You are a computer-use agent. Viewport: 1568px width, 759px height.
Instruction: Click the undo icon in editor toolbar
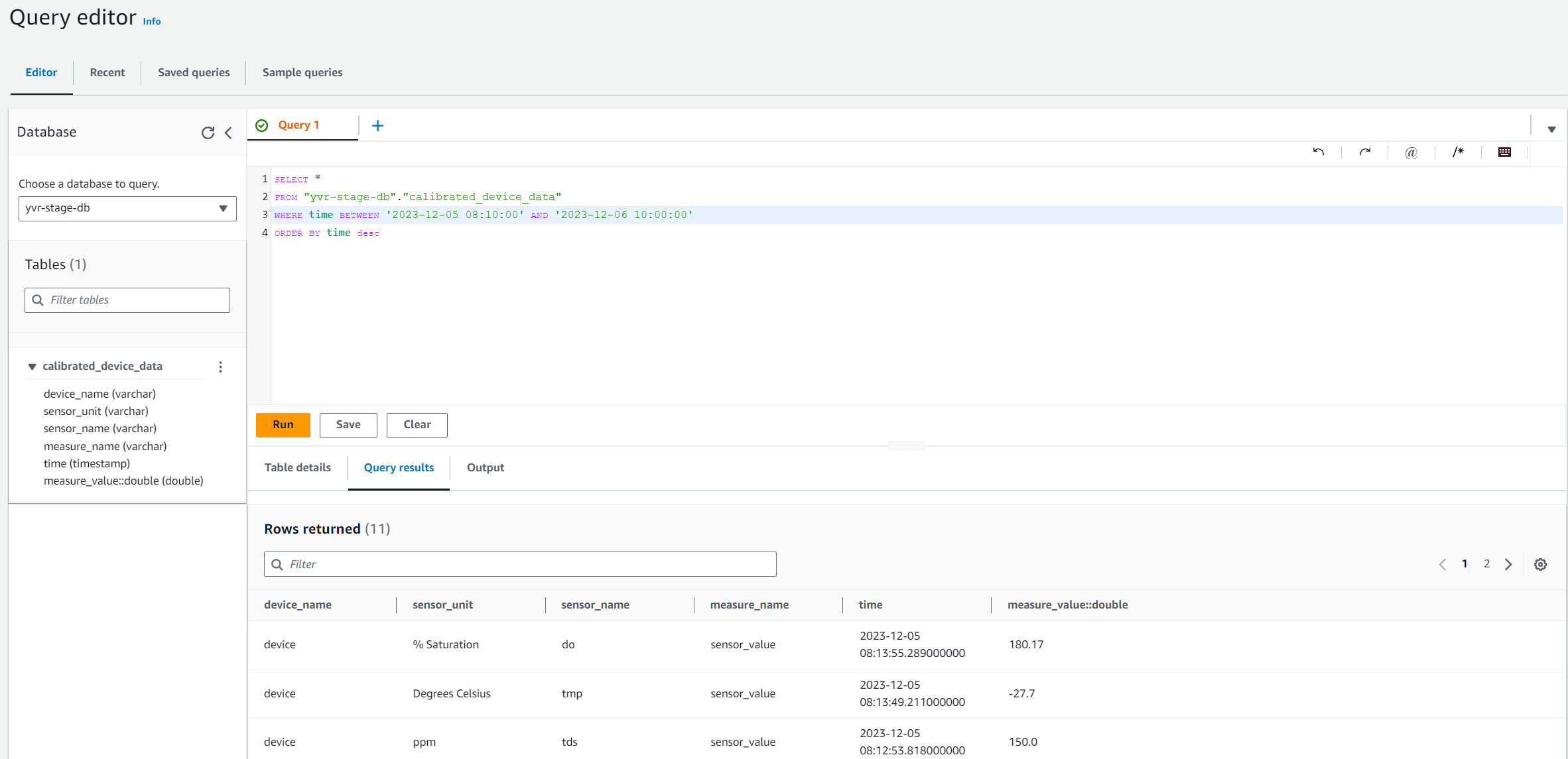point(1319,152)
